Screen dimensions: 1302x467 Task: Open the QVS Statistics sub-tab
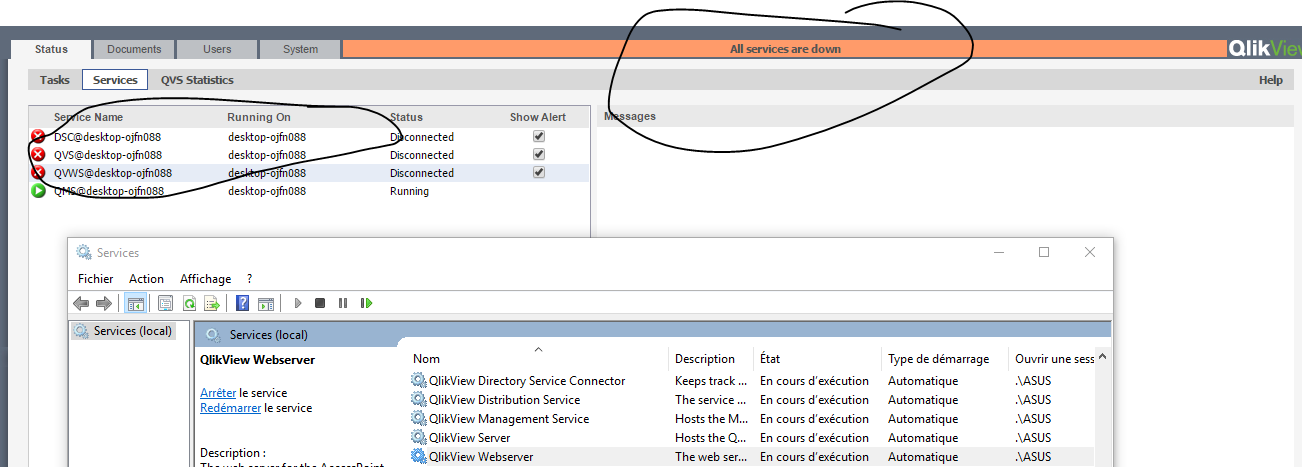(197, 80)
